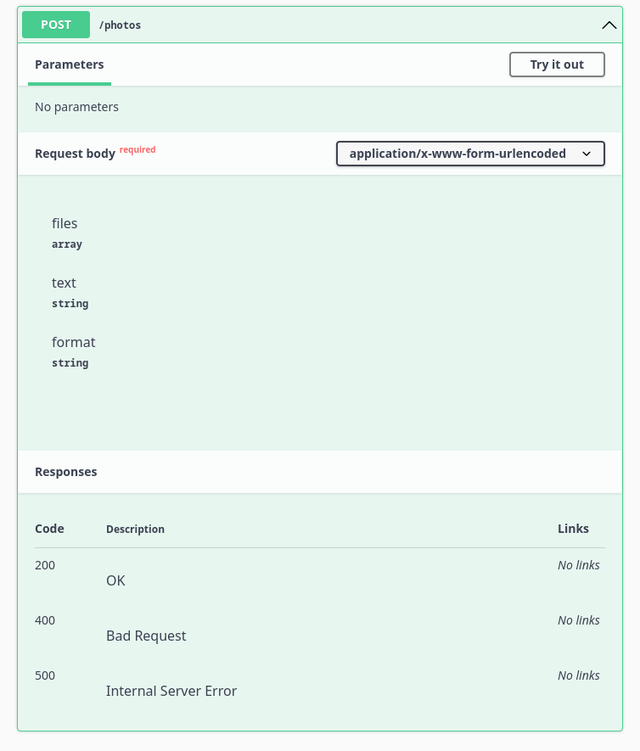This screenshot has height=751, width=640.
Task: Click the Try it out button
Action: (557, 65)
